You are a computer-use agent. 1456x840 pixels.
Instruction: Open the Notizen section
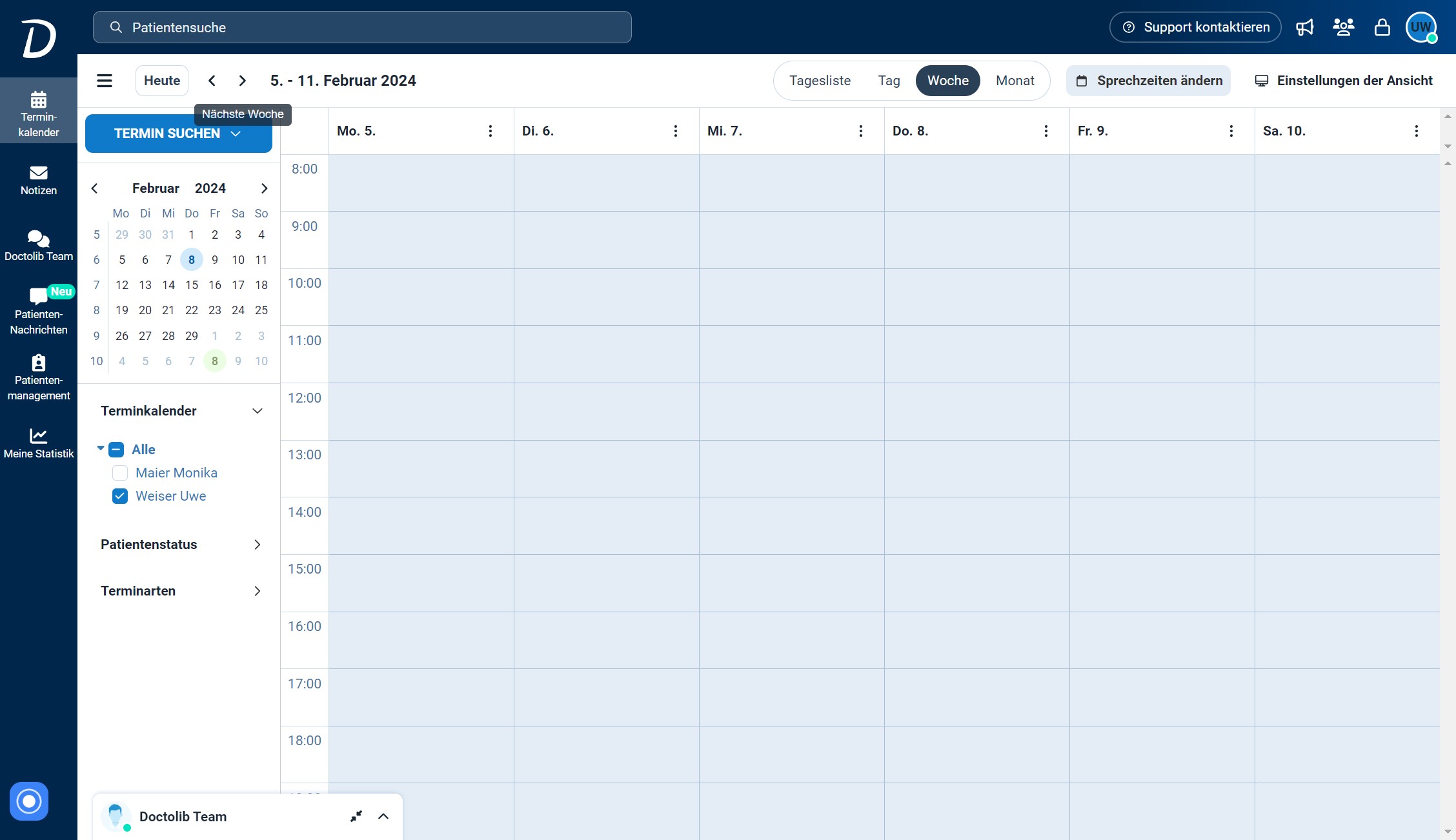(39, 180)
